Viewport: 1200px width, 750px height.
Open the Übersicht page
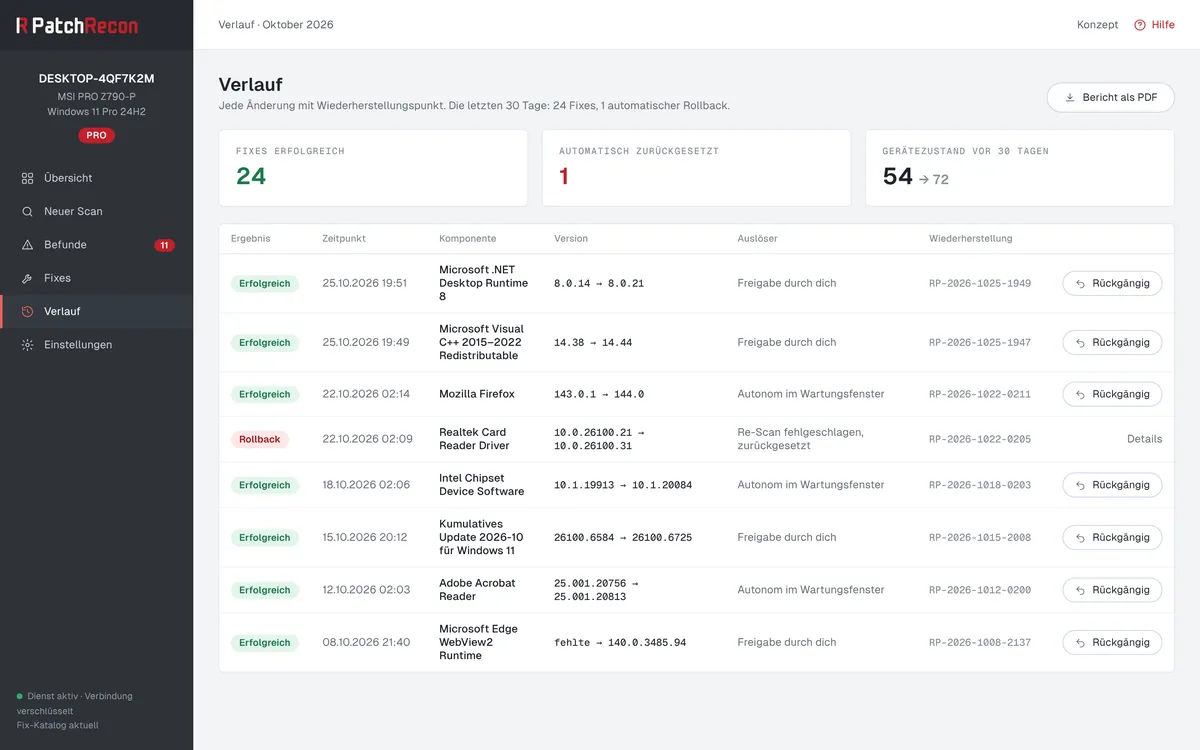point(96,178)
